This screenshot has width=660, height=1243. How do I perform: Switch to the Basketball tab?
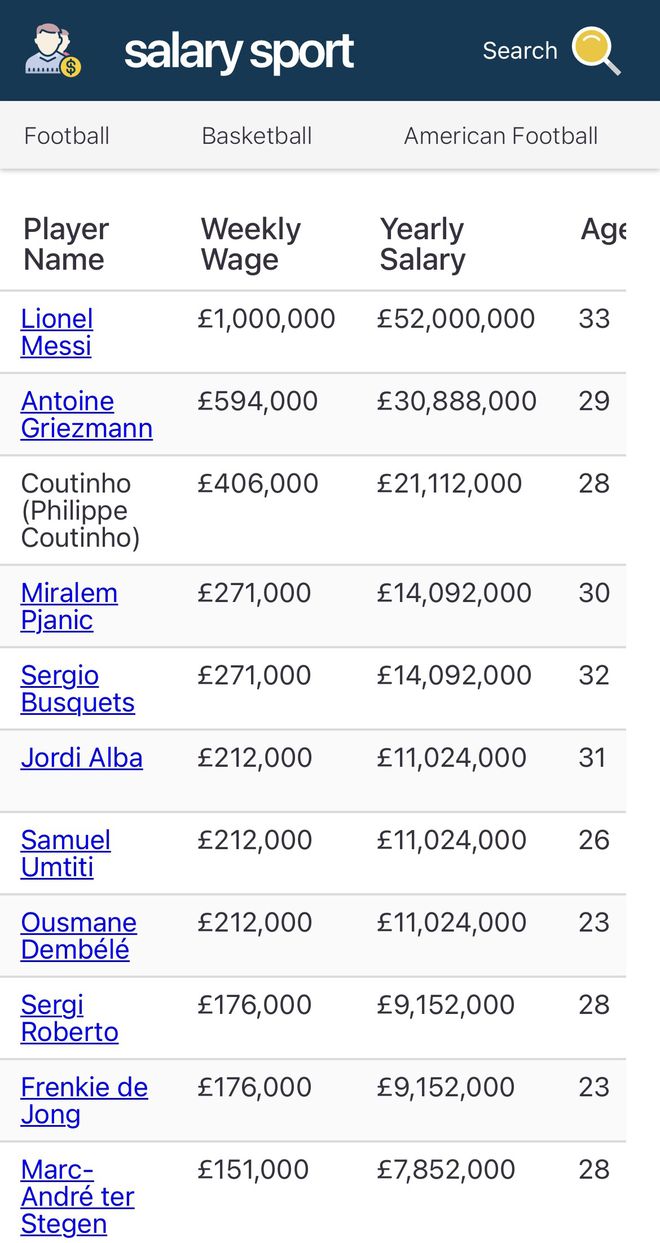[x=257, y=136]
